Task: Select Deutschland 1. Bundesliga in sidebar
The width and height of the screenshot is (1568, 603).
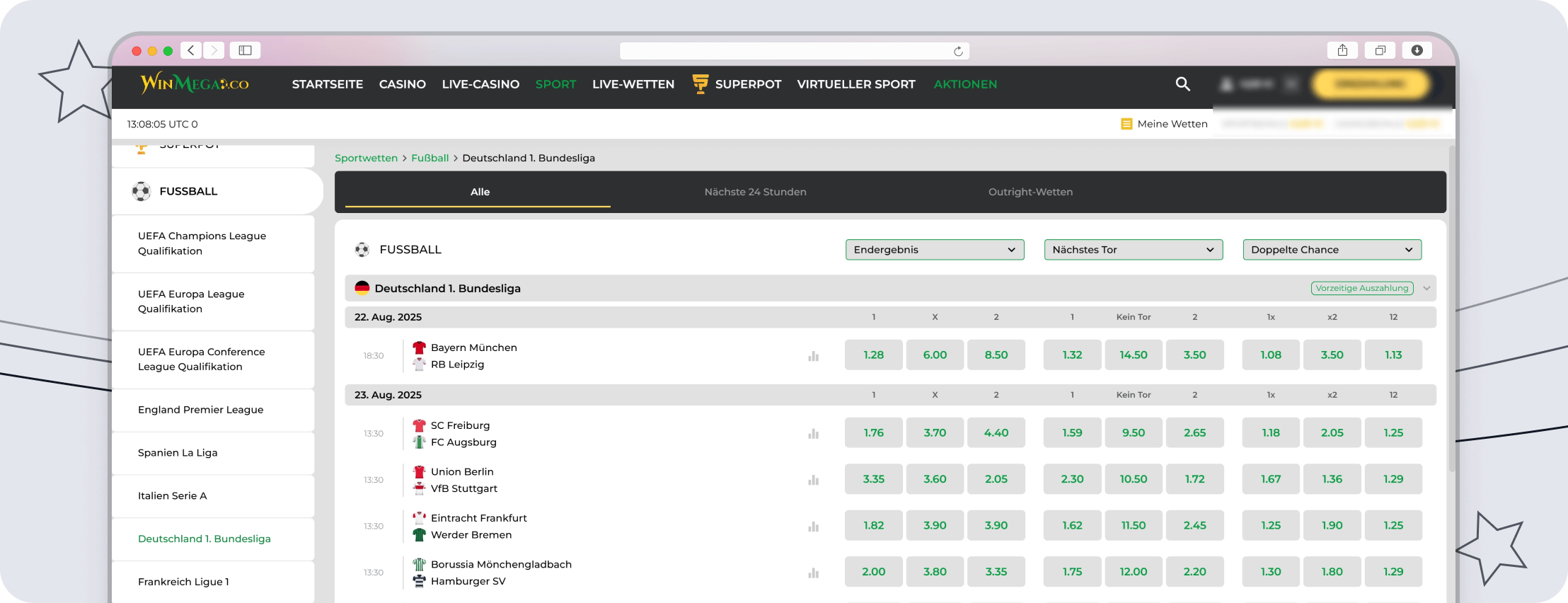Action: (213, 539)
